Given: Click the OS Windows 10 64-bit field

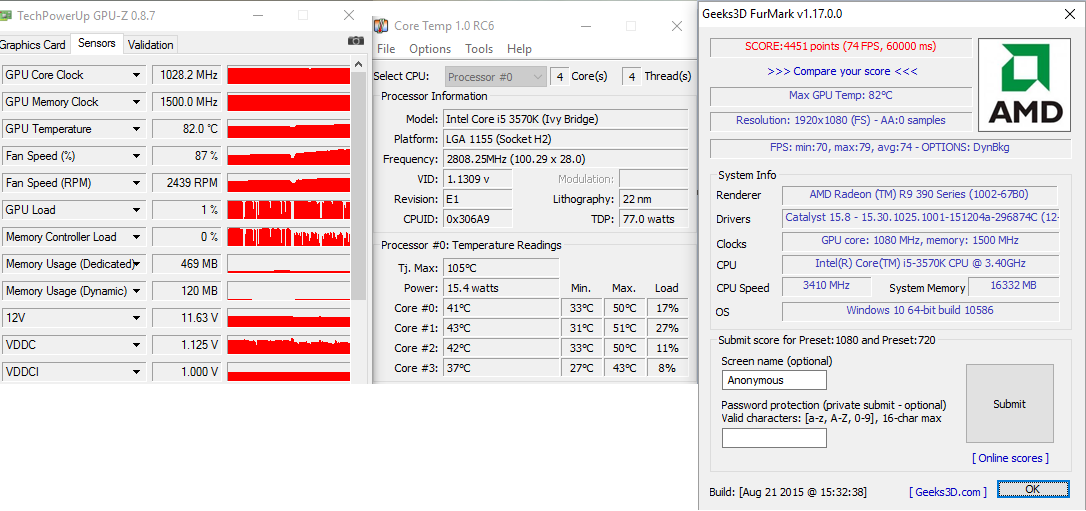Looking at the screenshot, I should pyautogui.click(x=920, y=311).
